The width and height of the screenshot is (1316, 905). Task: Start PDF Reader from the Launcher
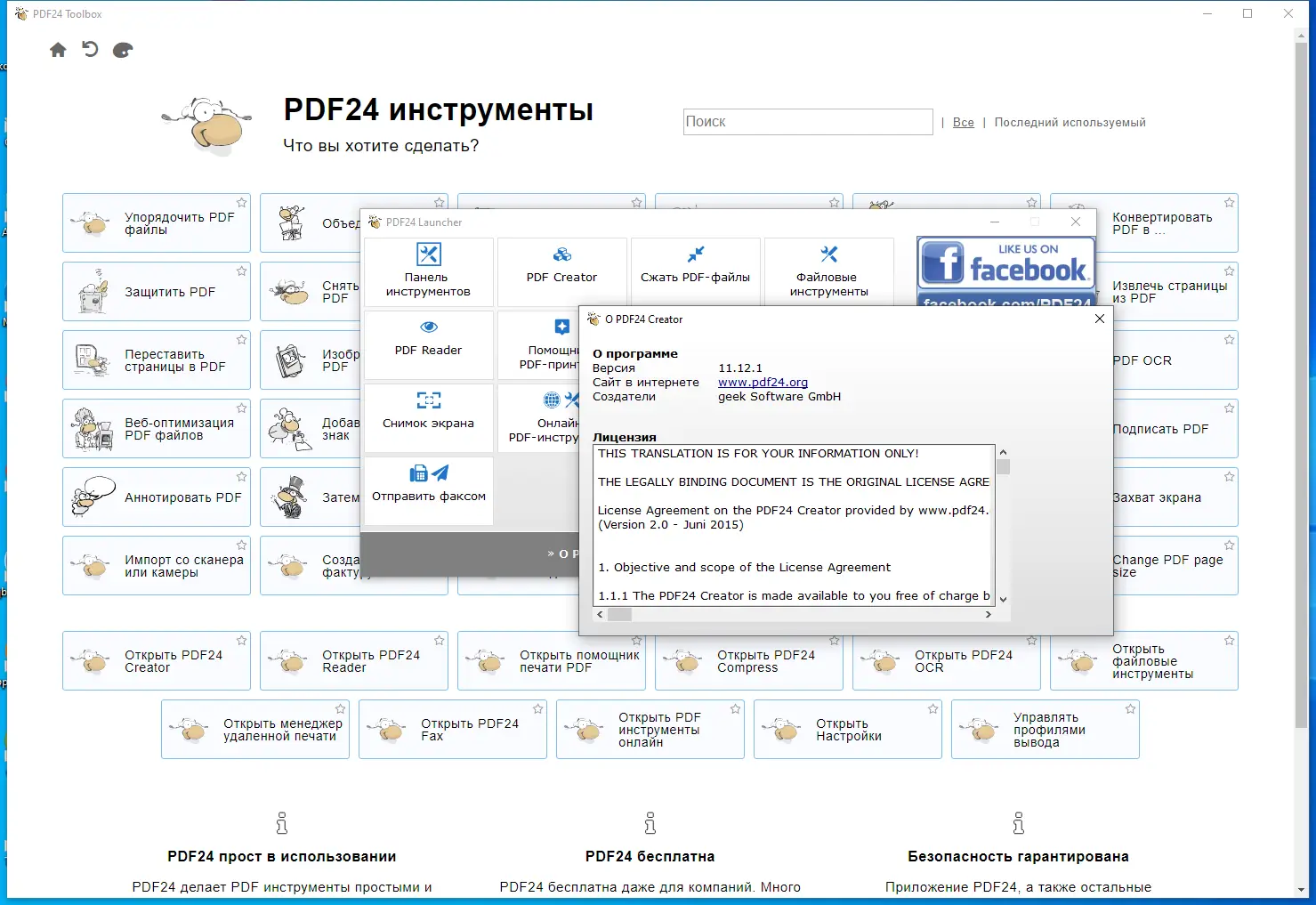[x=429, y=345]
